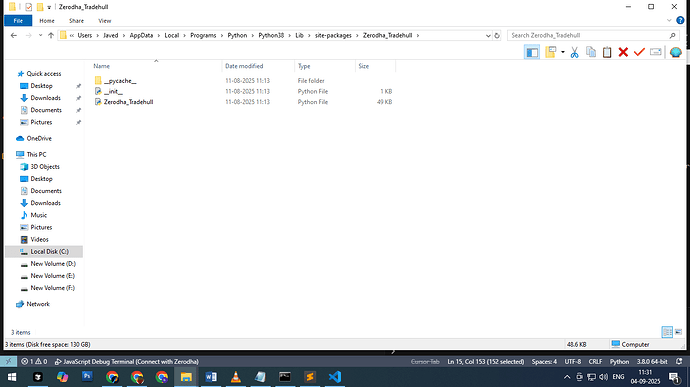Click Ln 15, Col 153 status item
690x387 pixels.
point(485,361)
